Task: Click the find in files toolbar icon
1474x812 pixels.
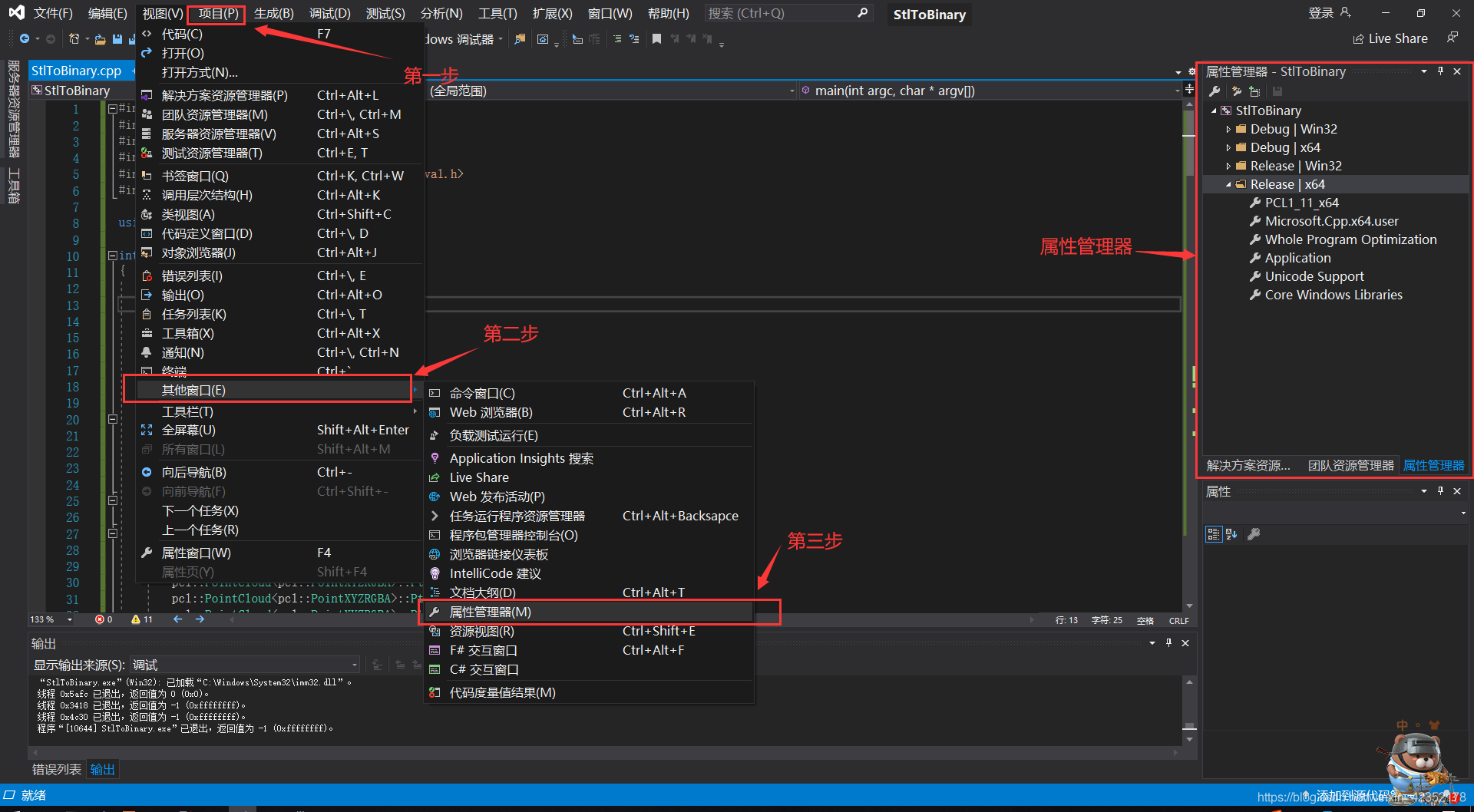Action: pos(520,39)
